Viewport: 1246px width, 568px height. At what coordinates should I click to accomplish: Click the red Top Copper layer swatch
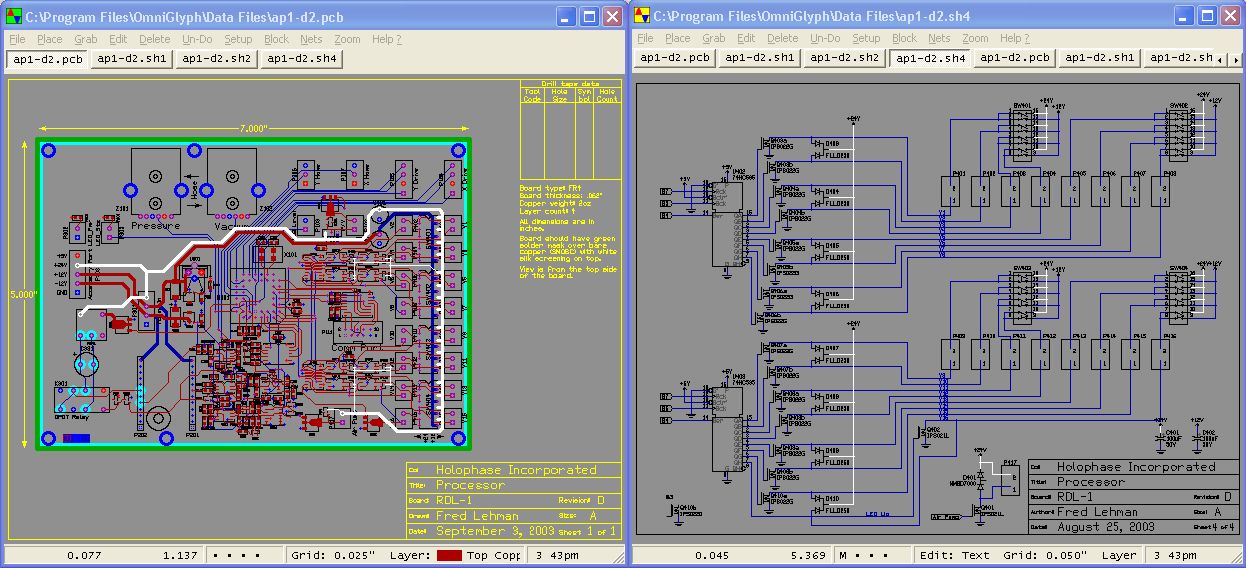(450, 555)
